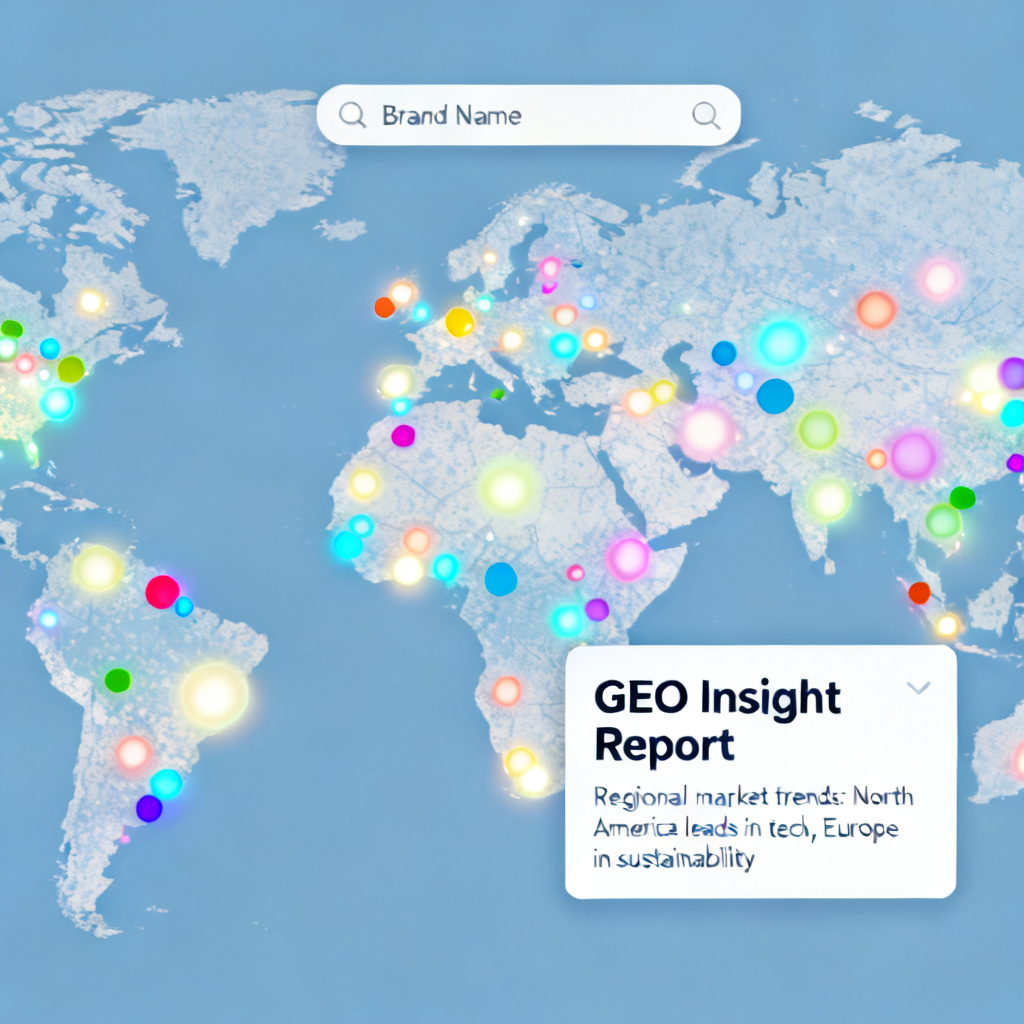
Task: Click the yellow marker at southern tip of Africa
Action: pyautogui.click(x=534, y=780)
